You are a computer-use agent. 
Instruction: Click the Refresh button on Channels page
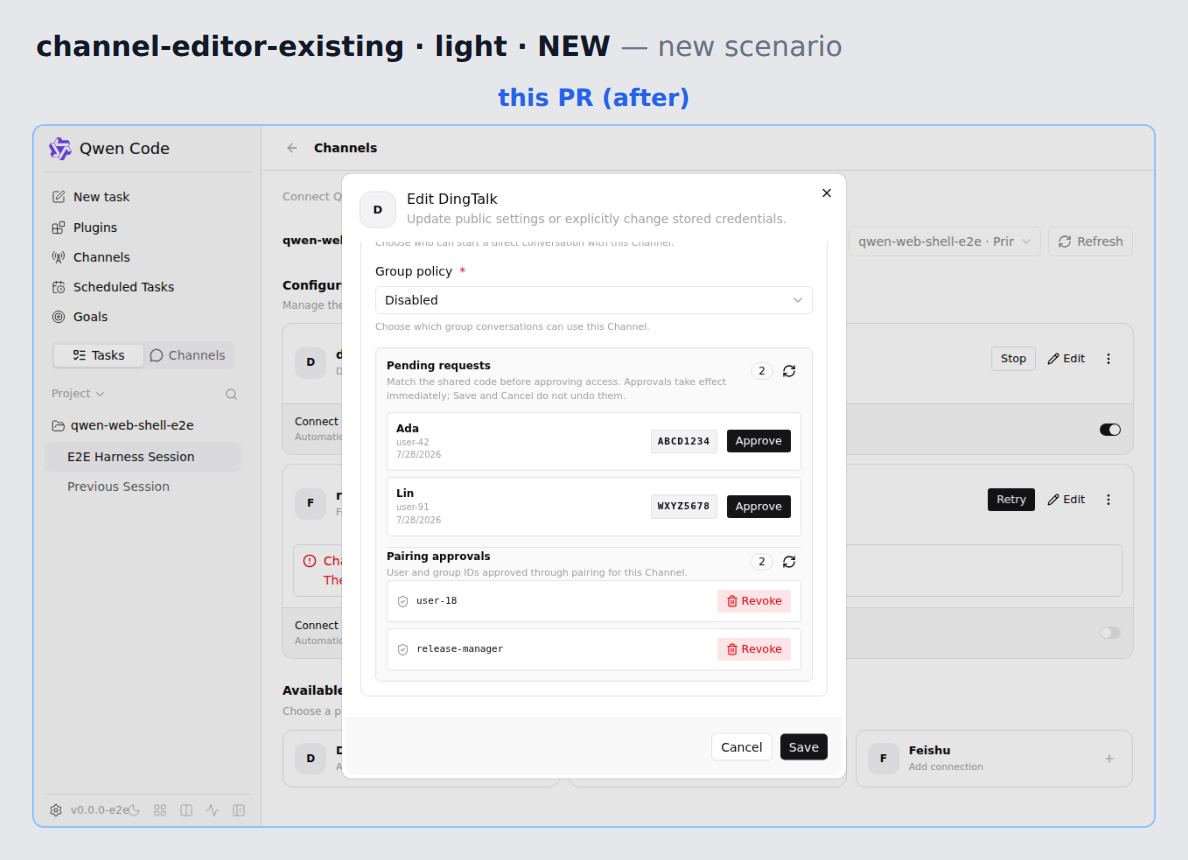point(1090,242)
